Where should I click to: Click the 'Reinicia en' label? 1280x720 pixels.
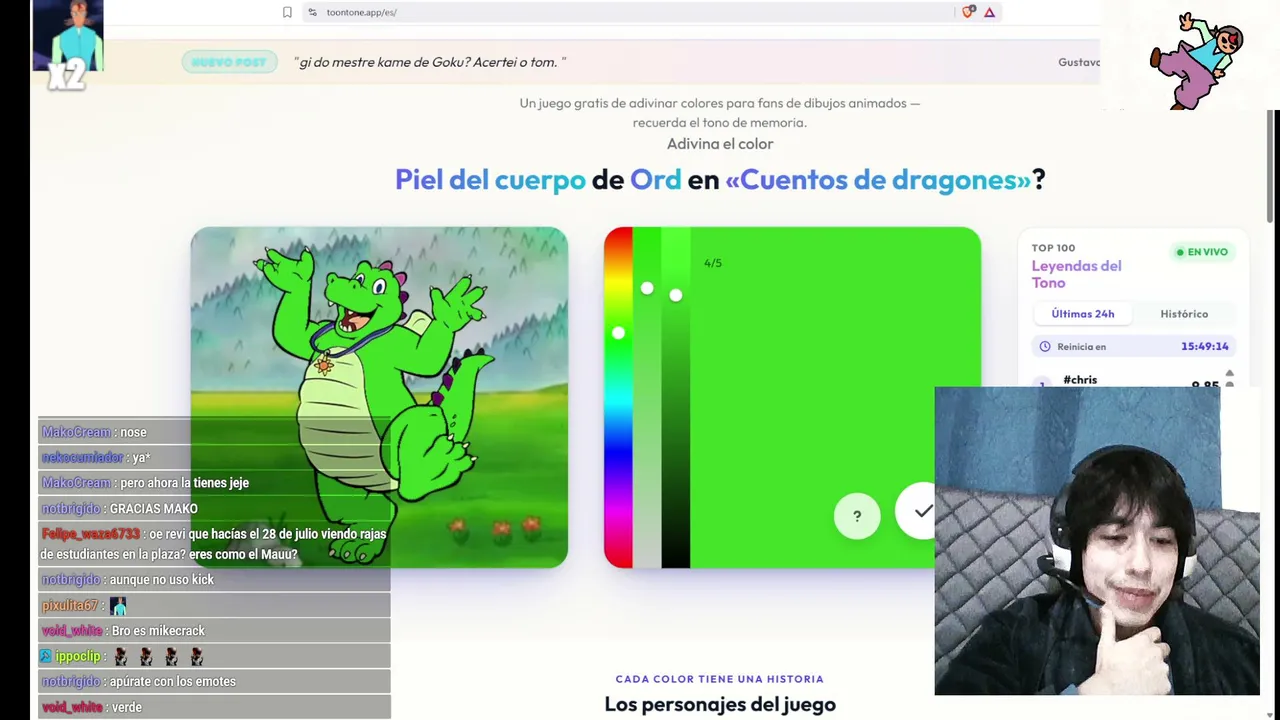tap(1081, 347)
